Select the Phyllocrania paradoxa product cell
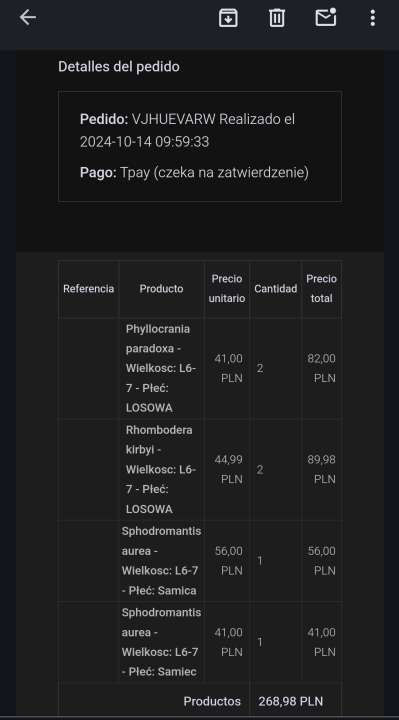The image size is (399, 720). pyautogui.click(x=162, y=368)
